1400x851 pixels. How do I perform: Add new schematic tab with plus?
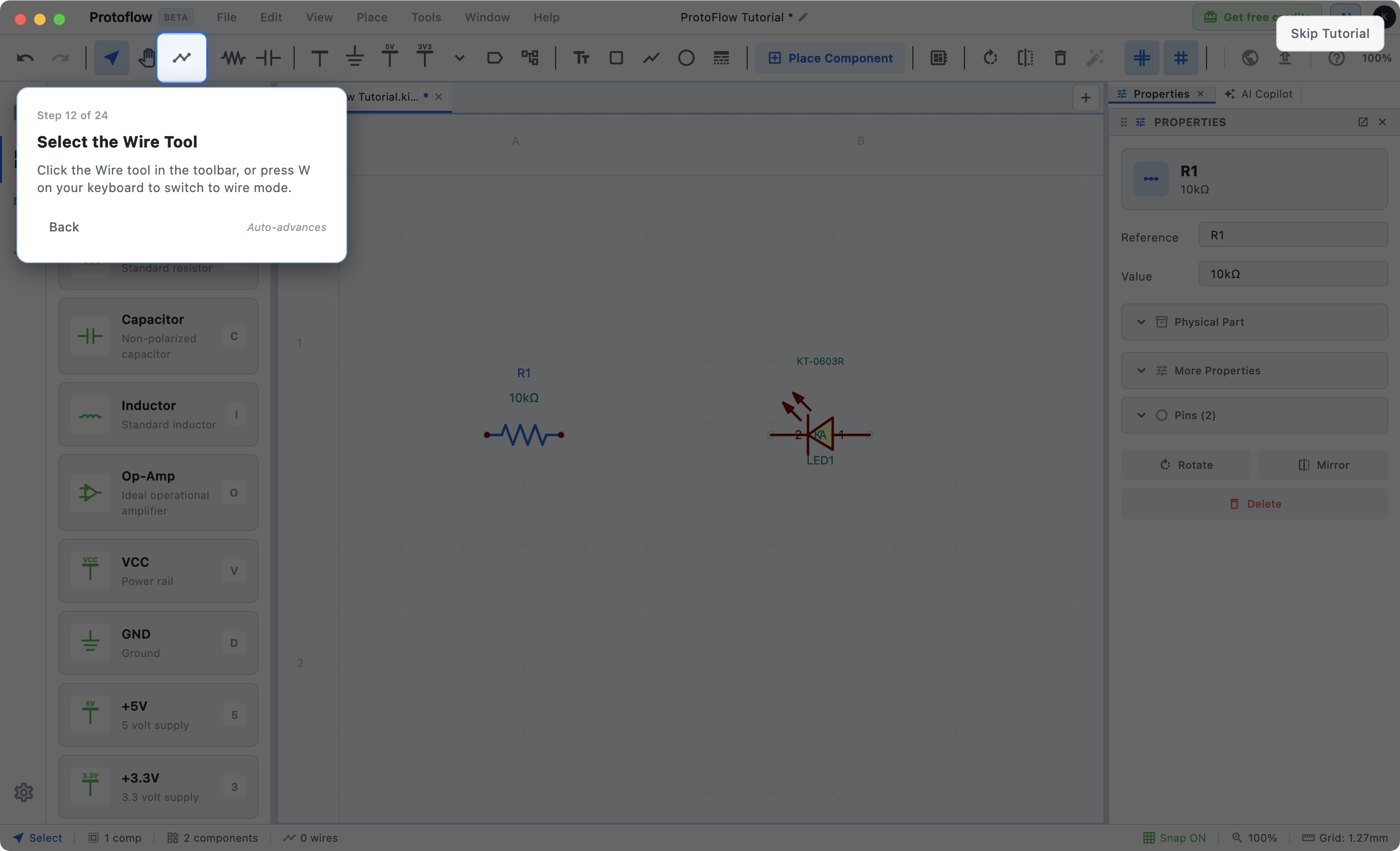click(1085, 98)
